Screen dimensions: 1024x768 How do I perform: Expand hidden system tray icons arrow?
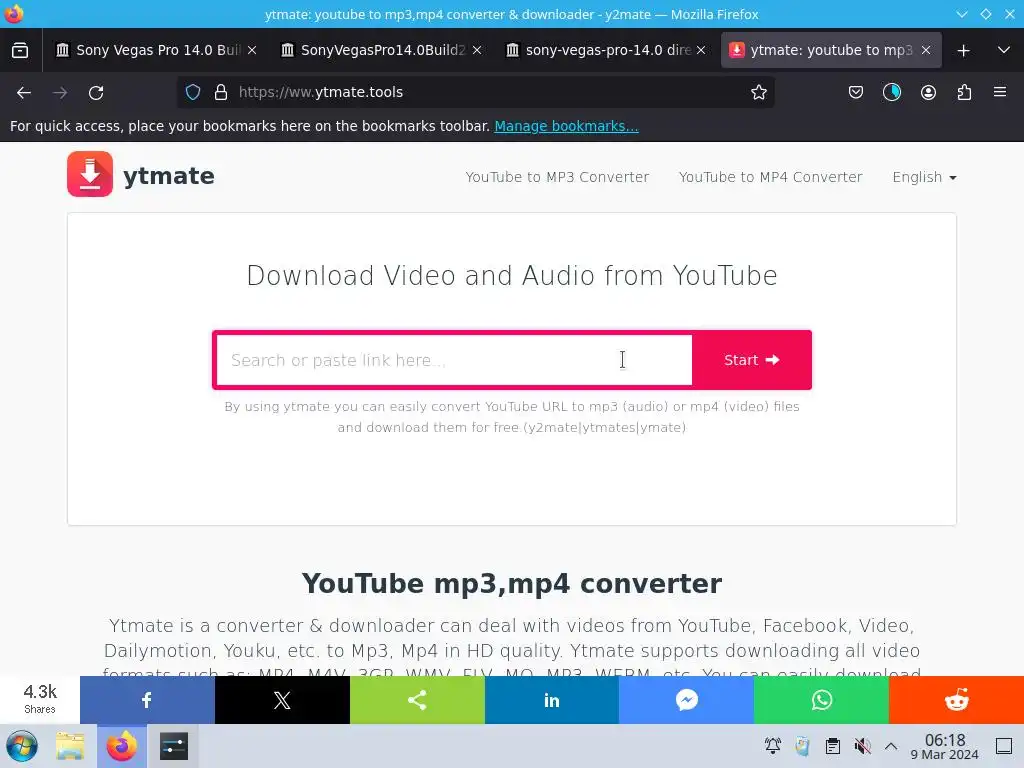click(x=891, y=746)
